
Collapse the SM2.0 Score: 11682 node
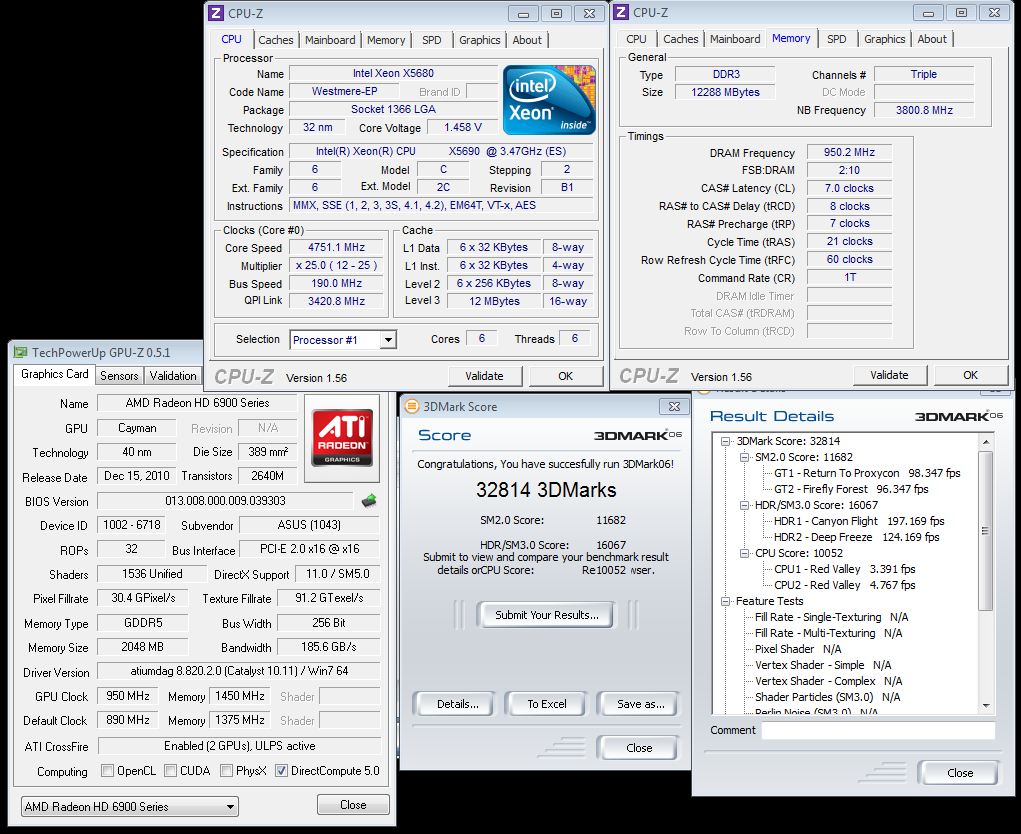744,457
